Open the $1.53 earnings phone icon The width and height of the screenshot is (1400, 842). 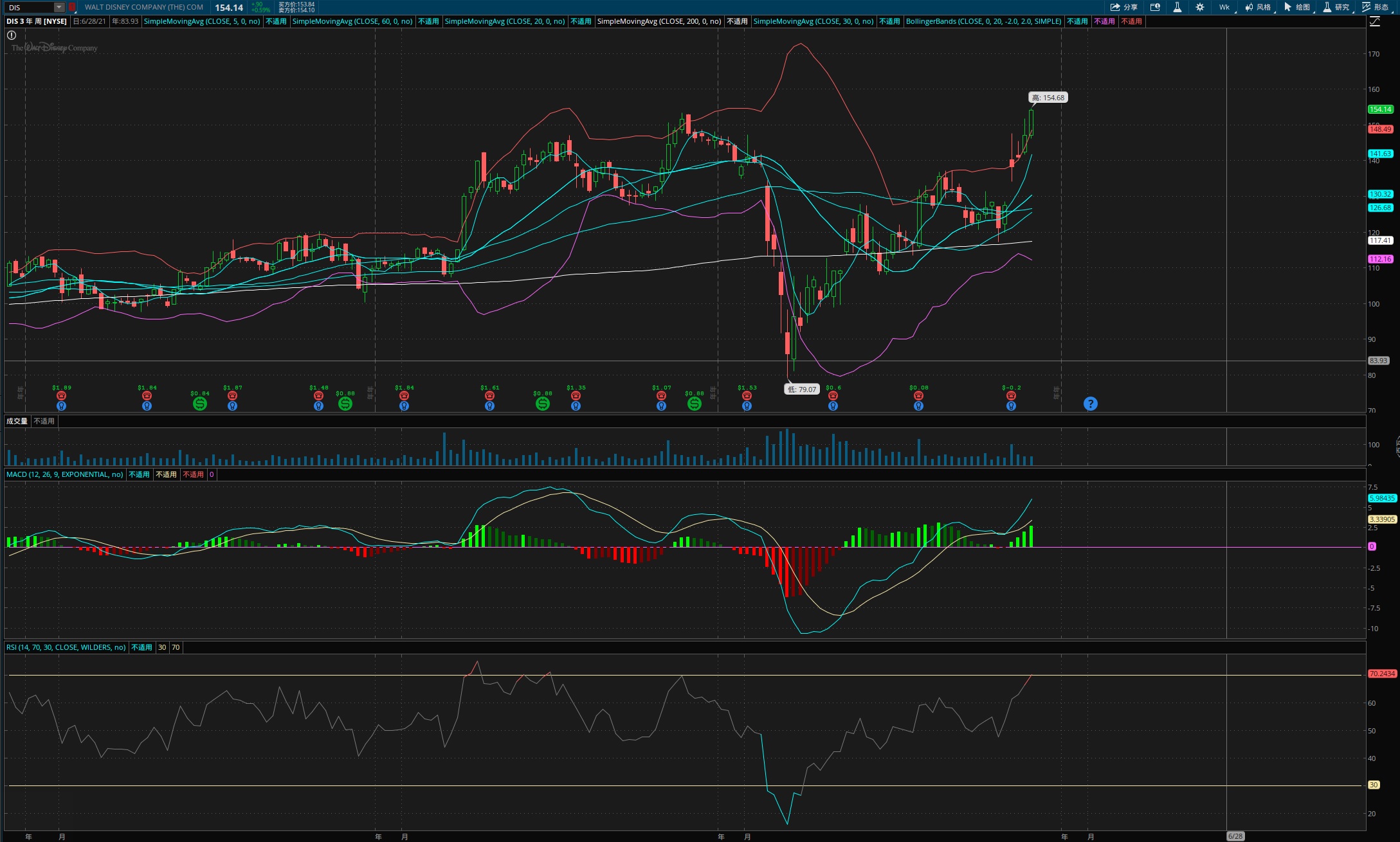pyautogui.click(x=747, y=396)
